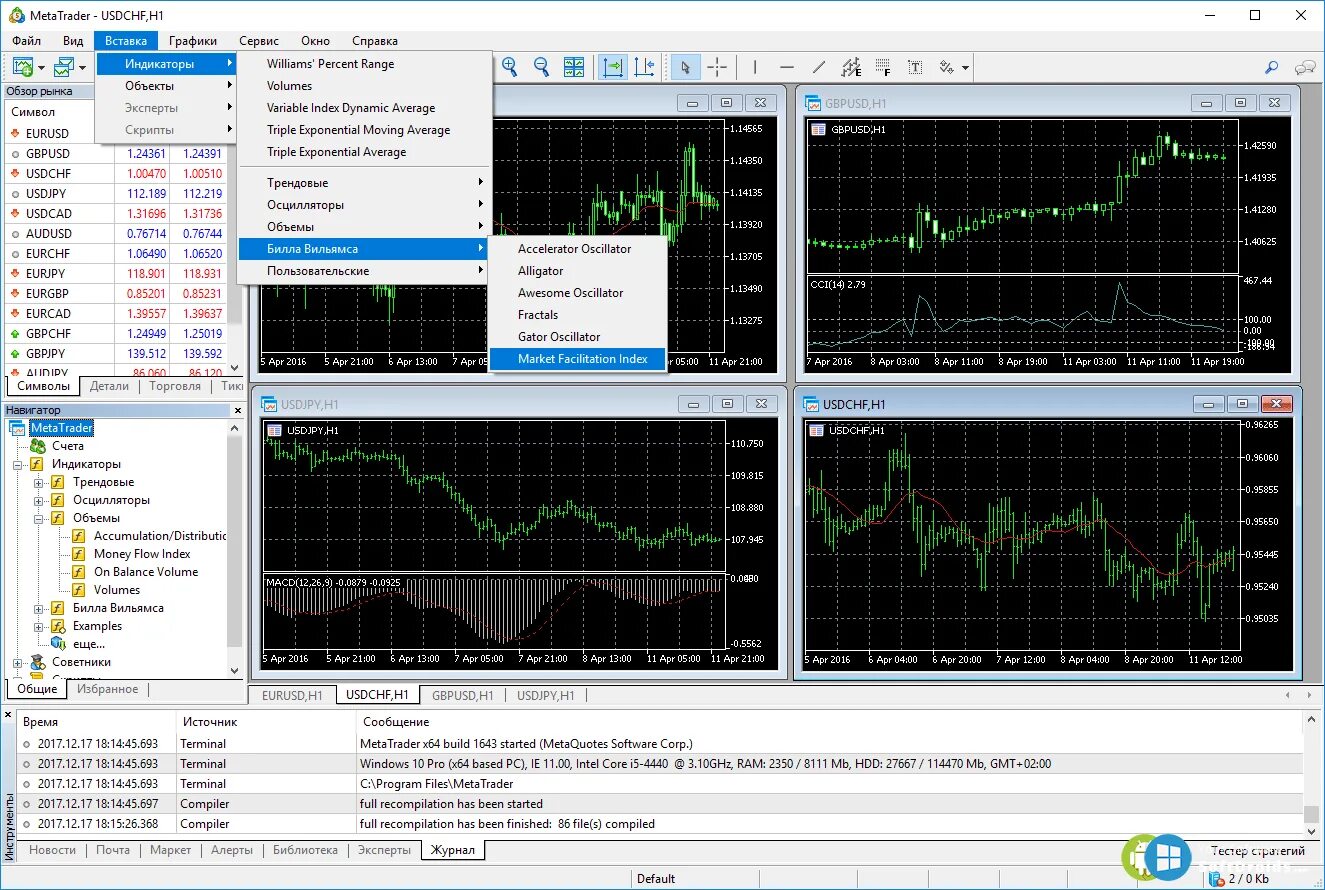Expand the Советники tree node
1325x890 pixels.
click(17, 662)
